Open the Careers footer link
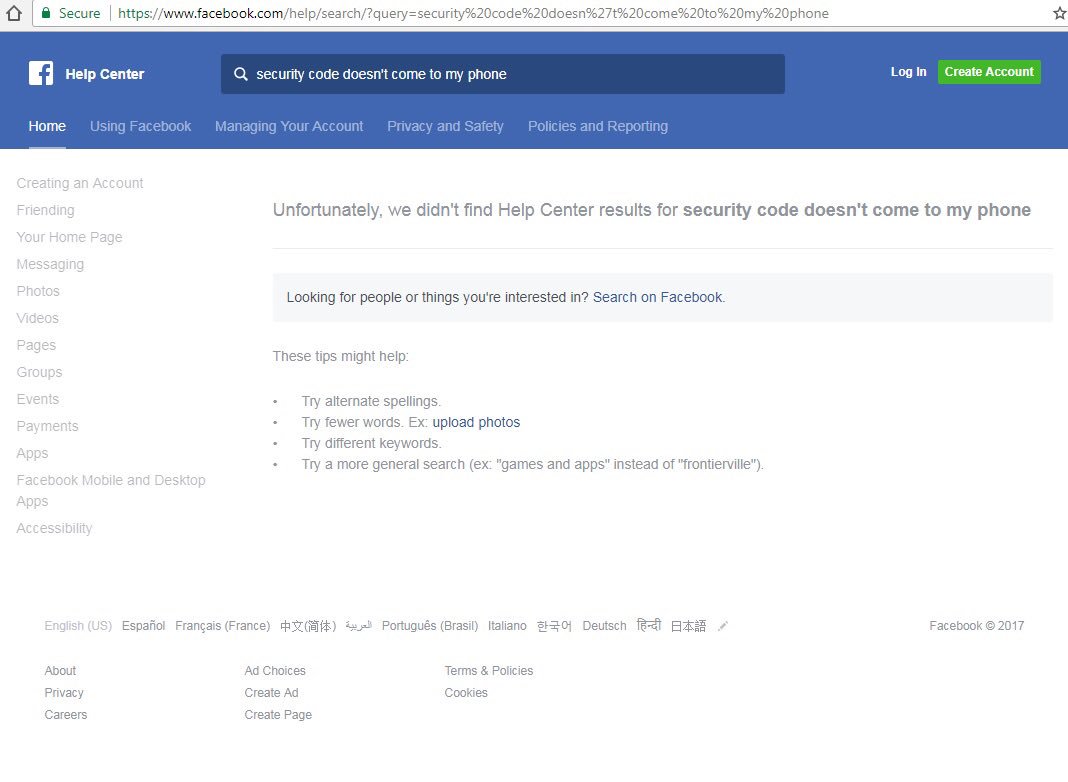1068x782 pixels. (x=66, y=715)
